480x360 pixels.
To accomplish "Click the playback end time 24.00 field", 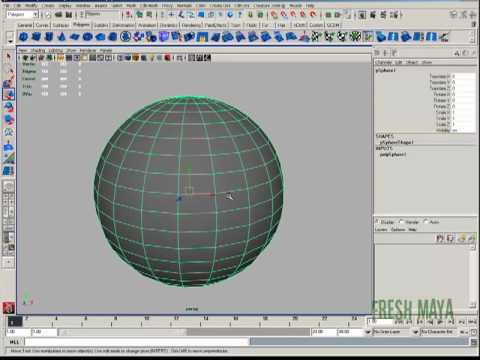I will (324, 332).
